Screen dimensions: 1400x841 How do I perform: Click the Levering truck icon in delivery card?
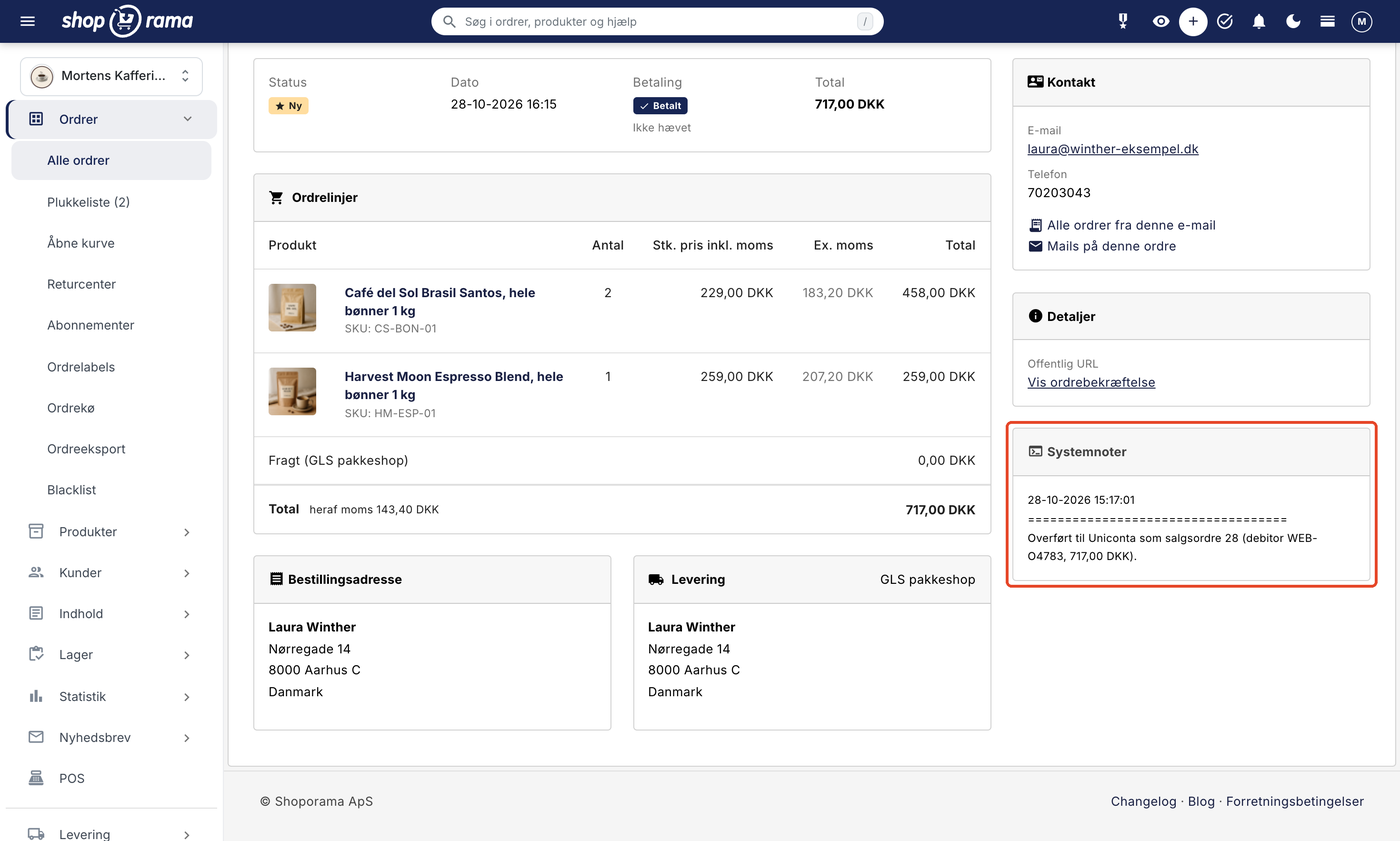(x=656, y=579)
